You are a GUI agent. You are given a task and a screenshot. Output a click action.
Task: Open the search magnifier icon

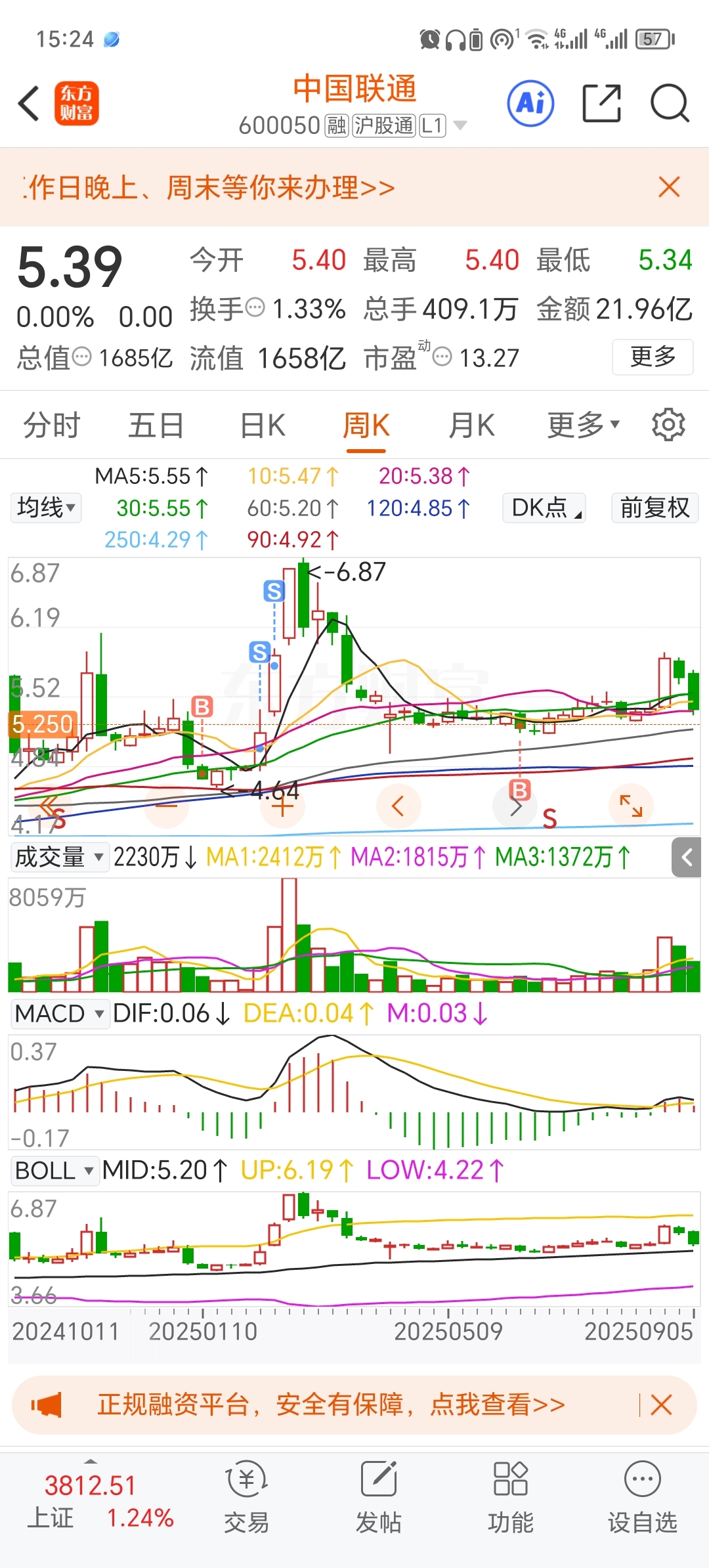(x=669, y=103)
